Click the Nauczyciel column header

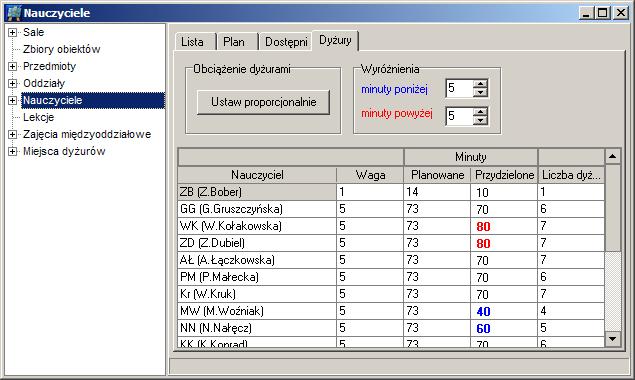[x=257, y=175]
